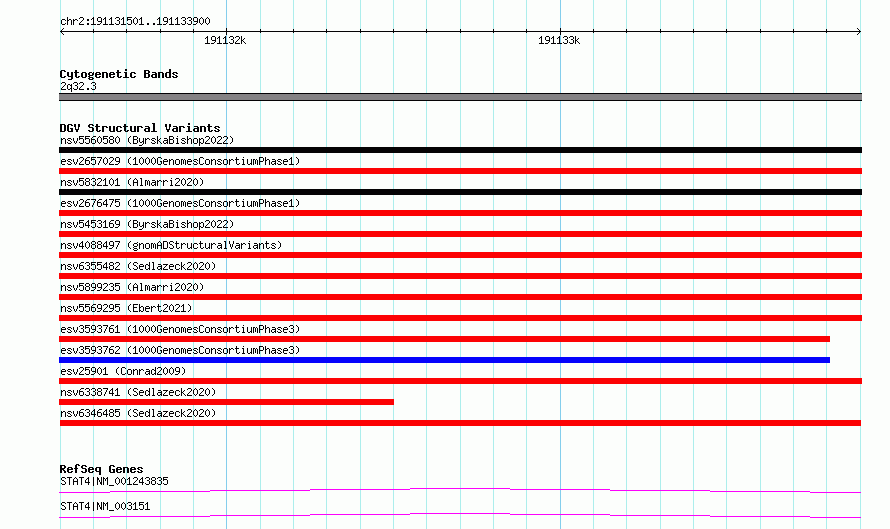Image resolution: width=890 pixels, height=529 pixels.
Task: Click esv3593761 (1000GenomesConsortiumPhase3) label
Action: pos(180,329)
